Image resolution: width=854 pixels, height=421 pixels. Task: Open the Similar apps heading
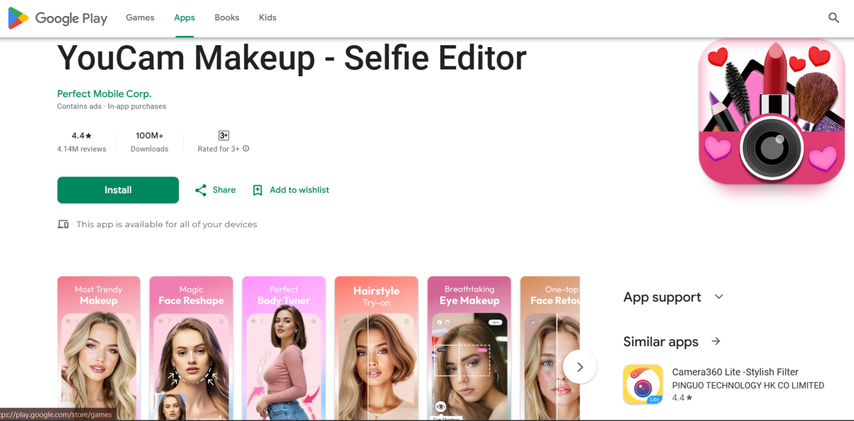pos(661,341)
